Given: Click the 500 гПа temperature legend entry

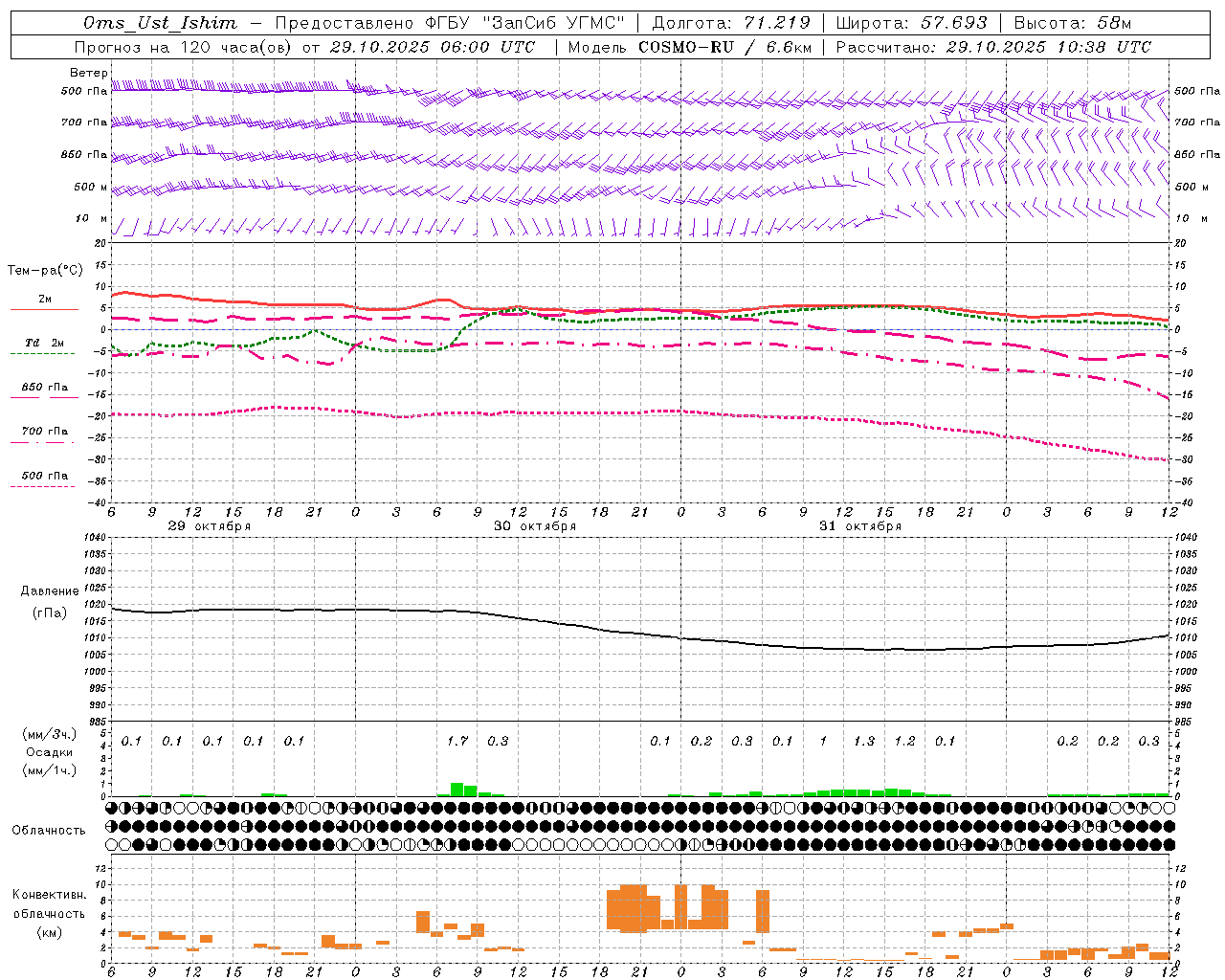Looking at the screenshot, I should coord(45,476).
